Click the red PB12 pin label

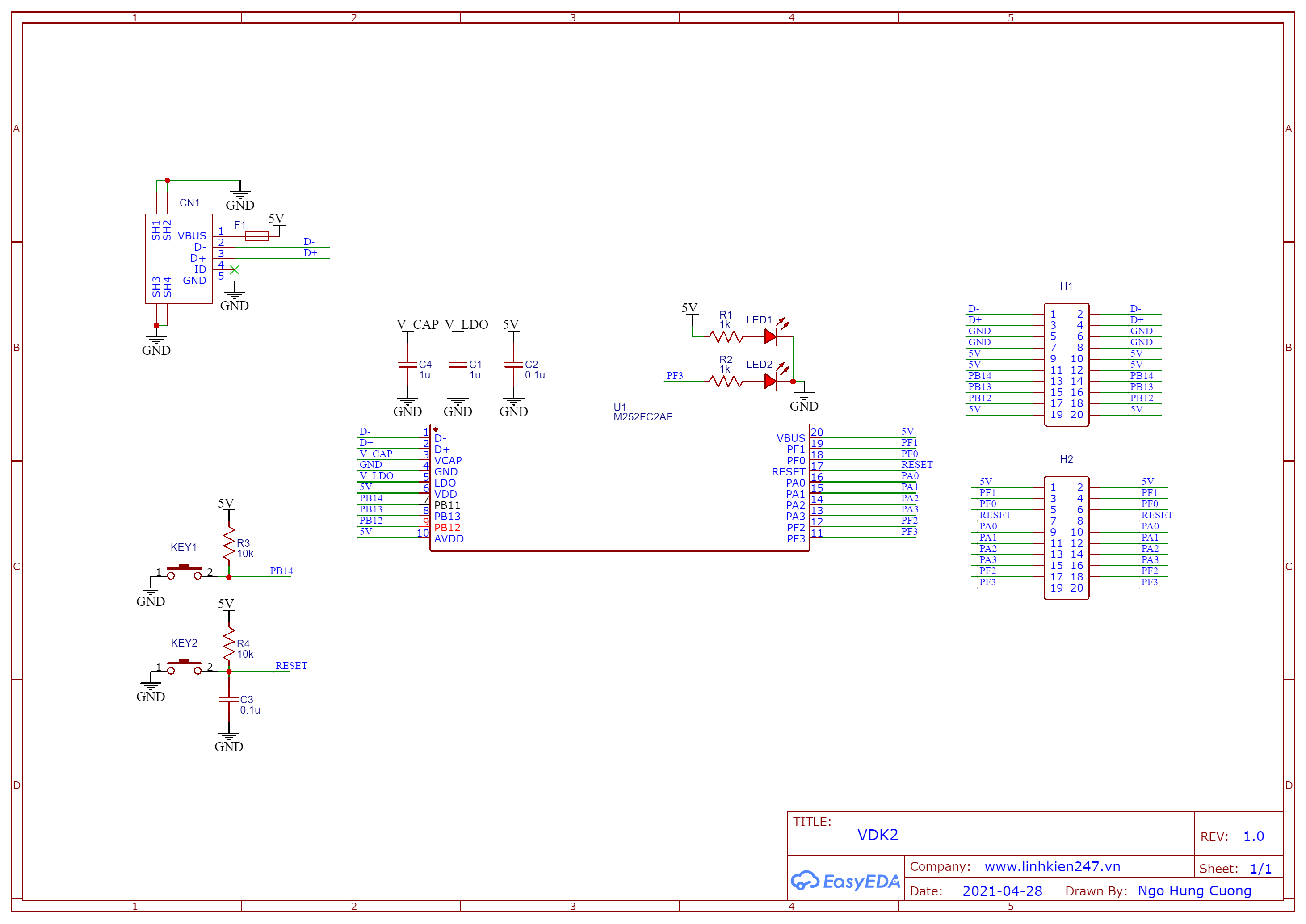(447, 527)
